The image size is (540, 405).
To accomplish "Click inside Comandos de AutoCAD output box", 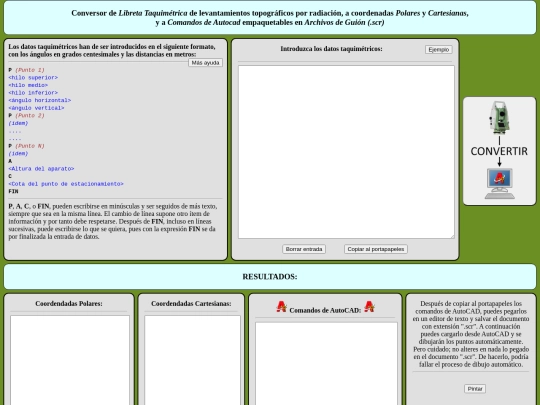I will 326,364.
